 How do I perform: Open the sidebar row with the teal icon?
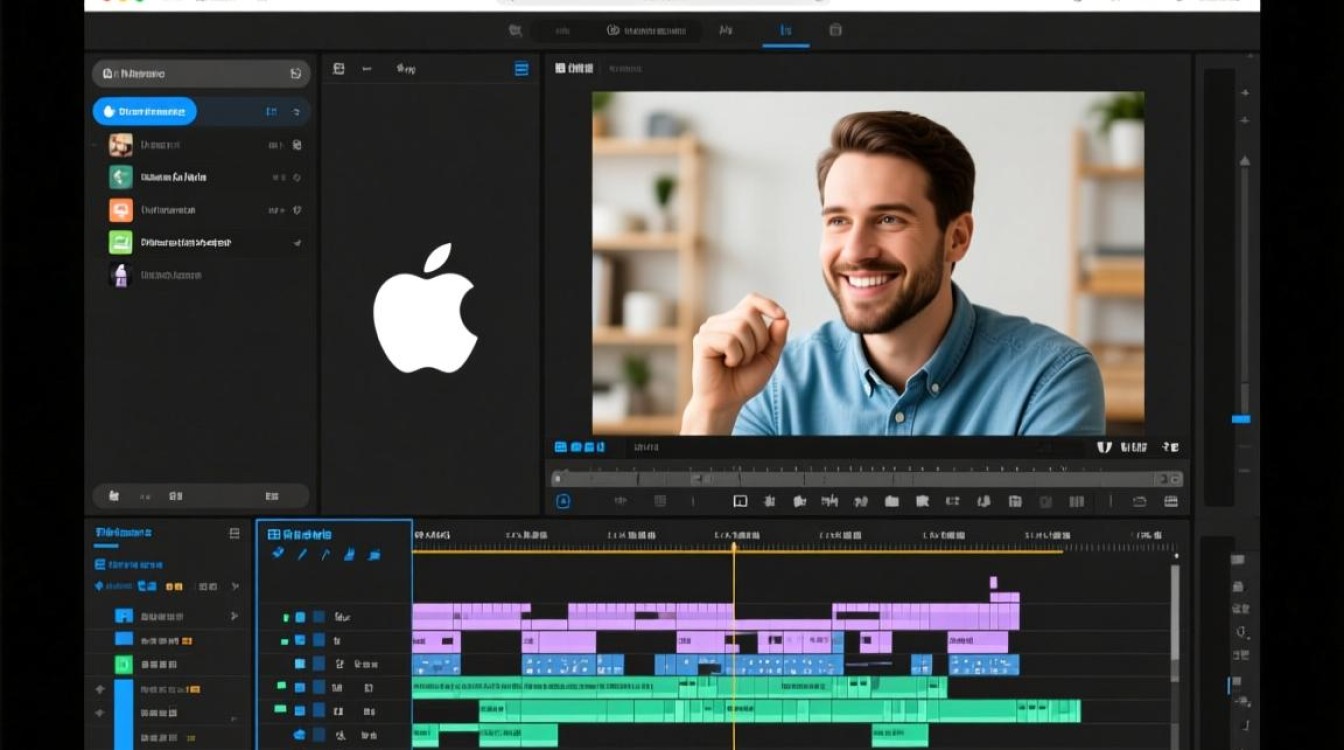201,177
